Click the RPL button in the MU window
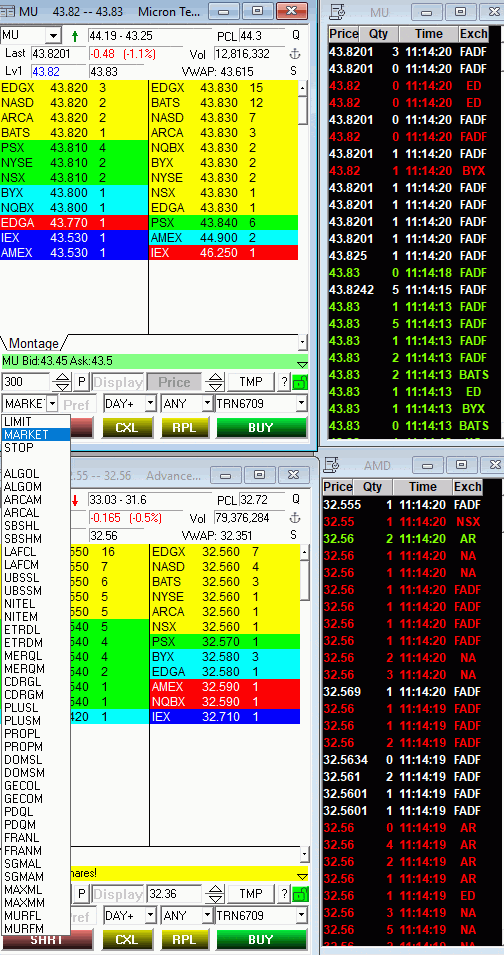504x955 pixels. pyautogui.click(x=184, y=428)
